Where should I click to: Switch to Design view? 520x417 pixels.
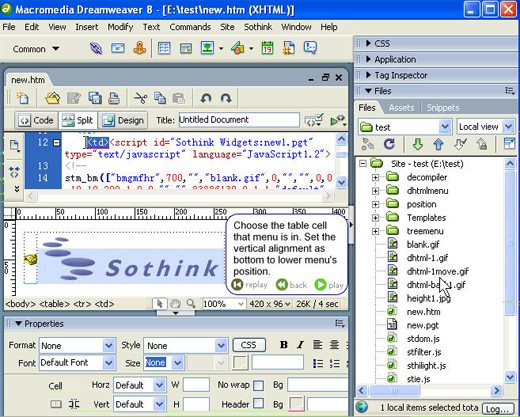pos(123,120)
